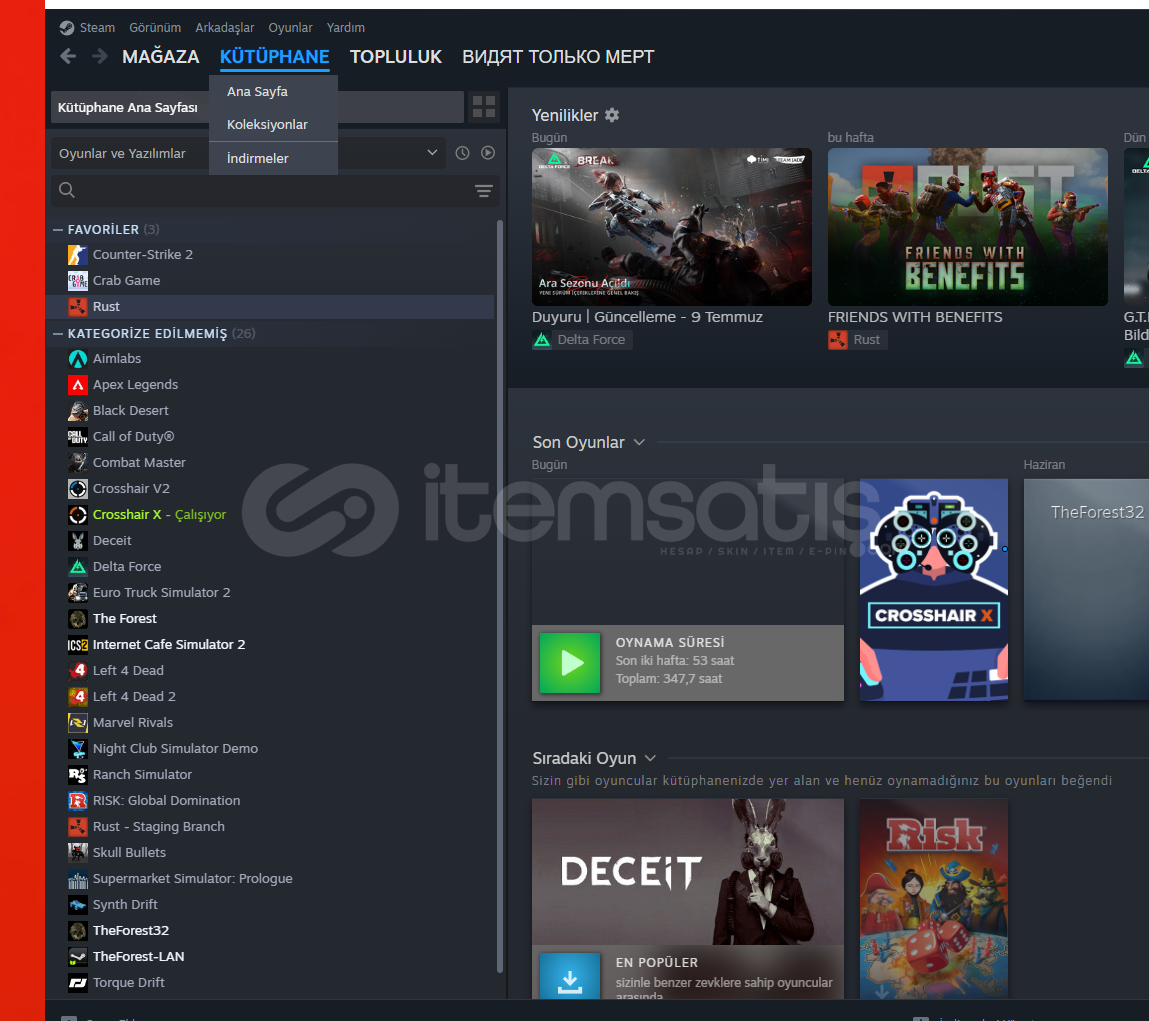The height and width of the screenshot is (1021, 1149).
Task: Focus the library search field
Action: (x=275, y=191)
